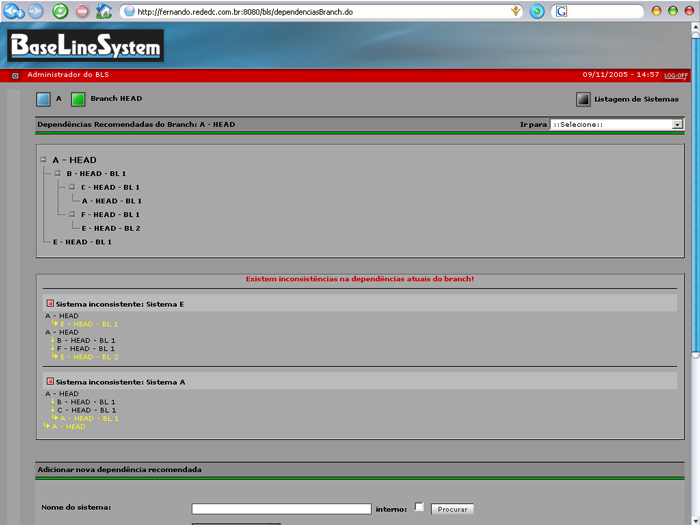
Task: Click yellow A - HEAD - BL 1 in Sistema A
Action: (89, 418)
